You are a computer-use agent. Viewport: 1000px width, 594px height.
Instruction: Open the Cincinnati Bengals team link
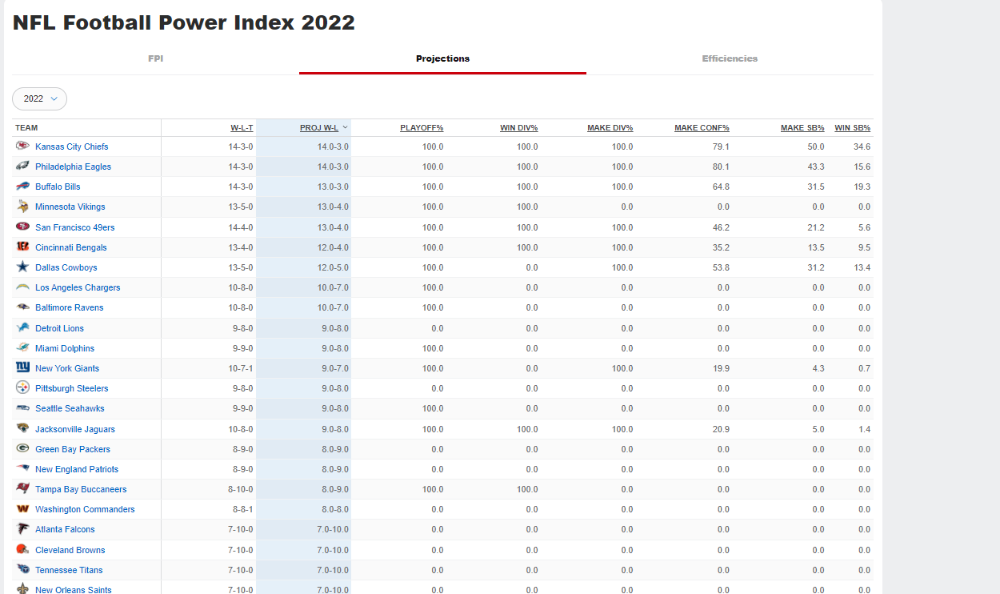71,248
